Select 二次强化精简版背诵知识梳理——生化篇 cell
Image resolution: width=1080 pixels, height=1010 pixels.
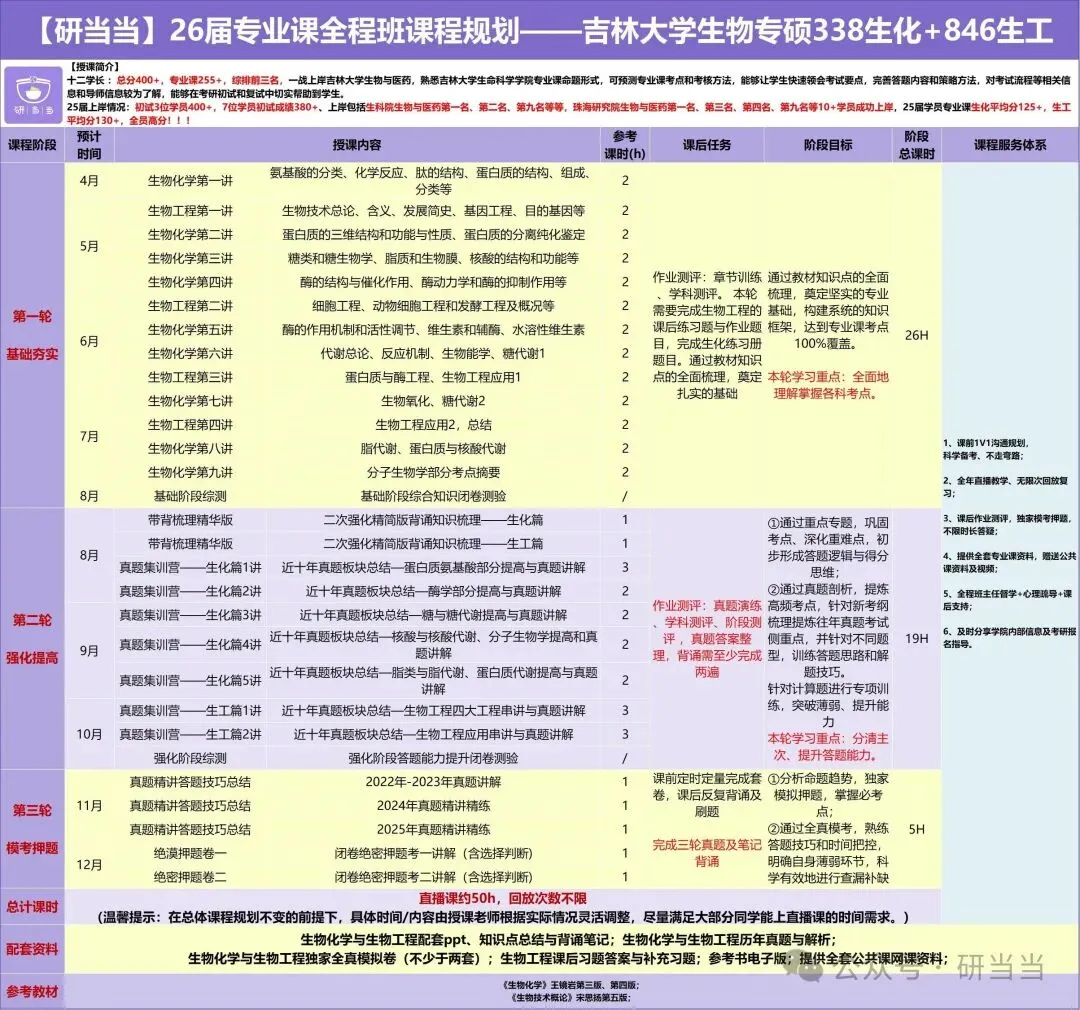433,520
